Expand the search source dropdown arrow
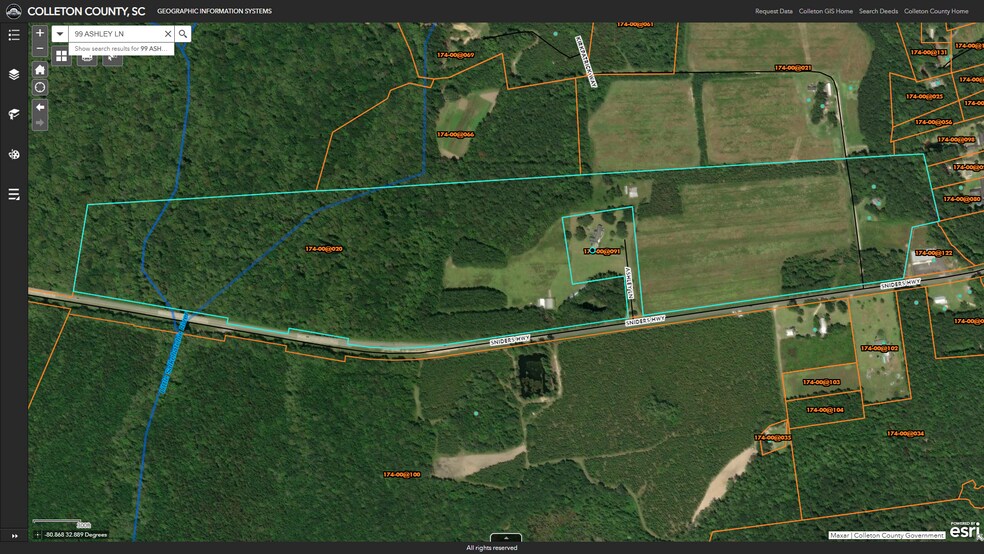 coord(60,34)
